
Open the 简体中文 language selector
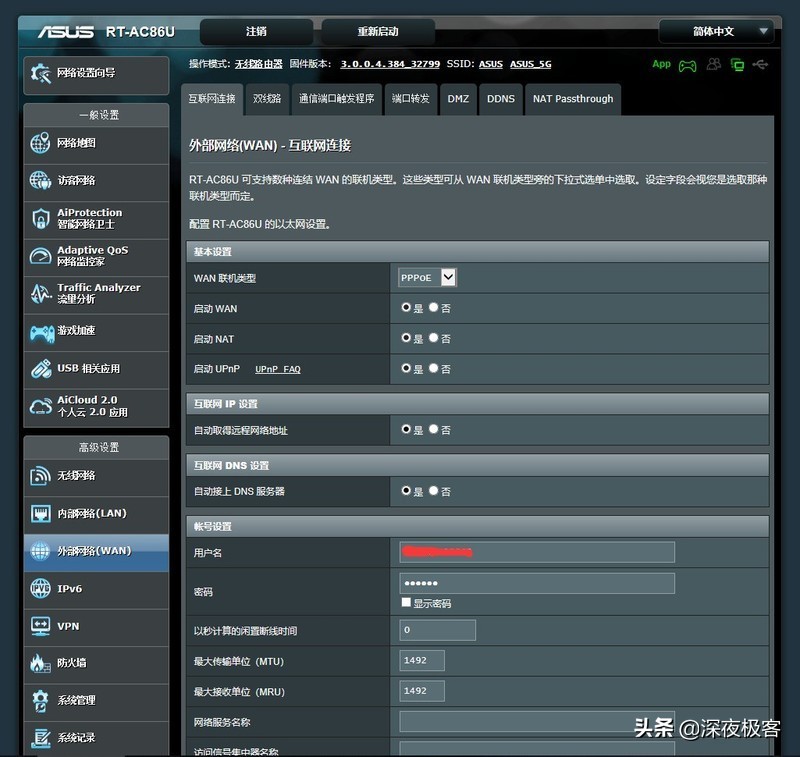tap(716, 31)
